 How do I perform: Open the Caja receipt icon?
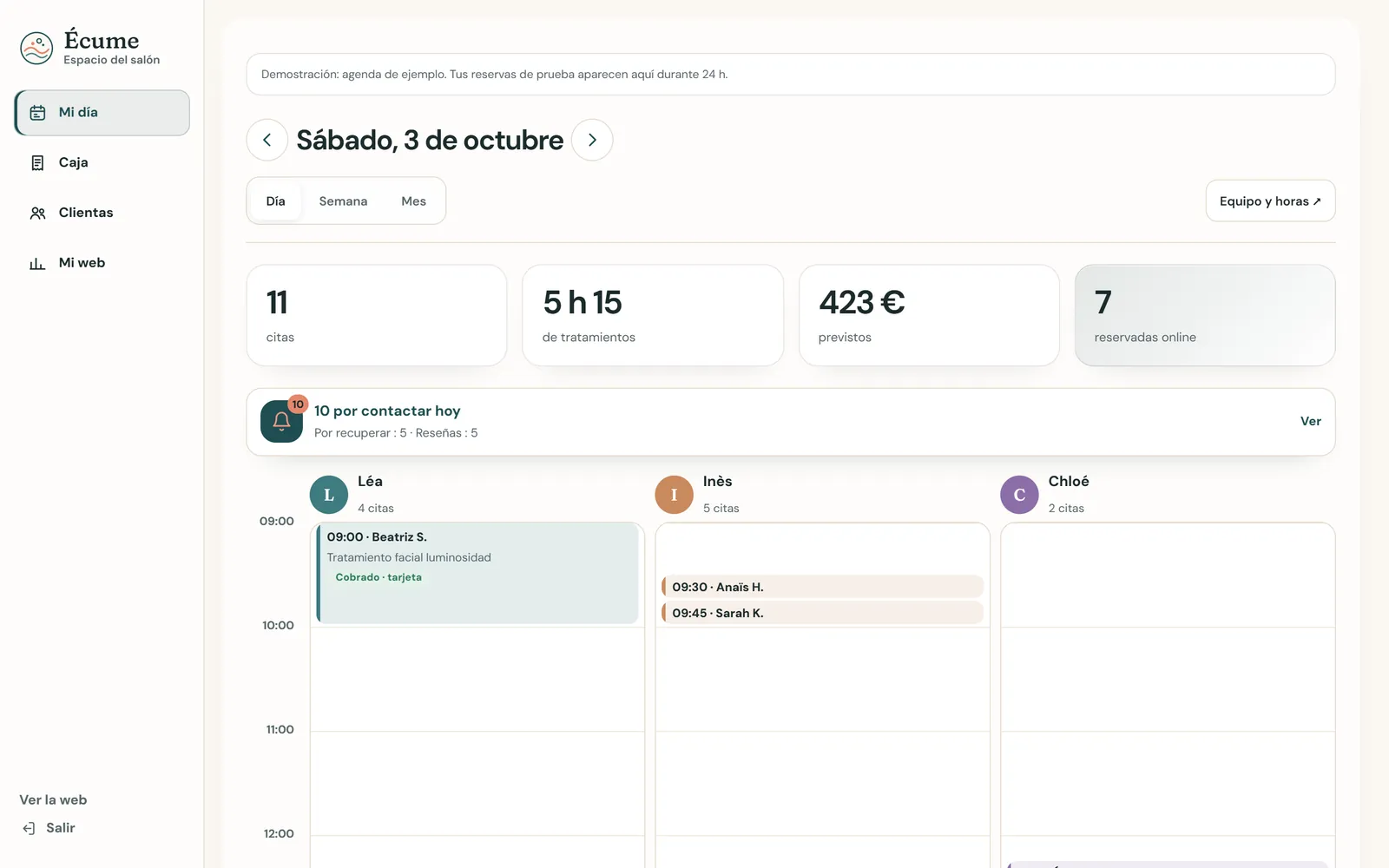37,163
